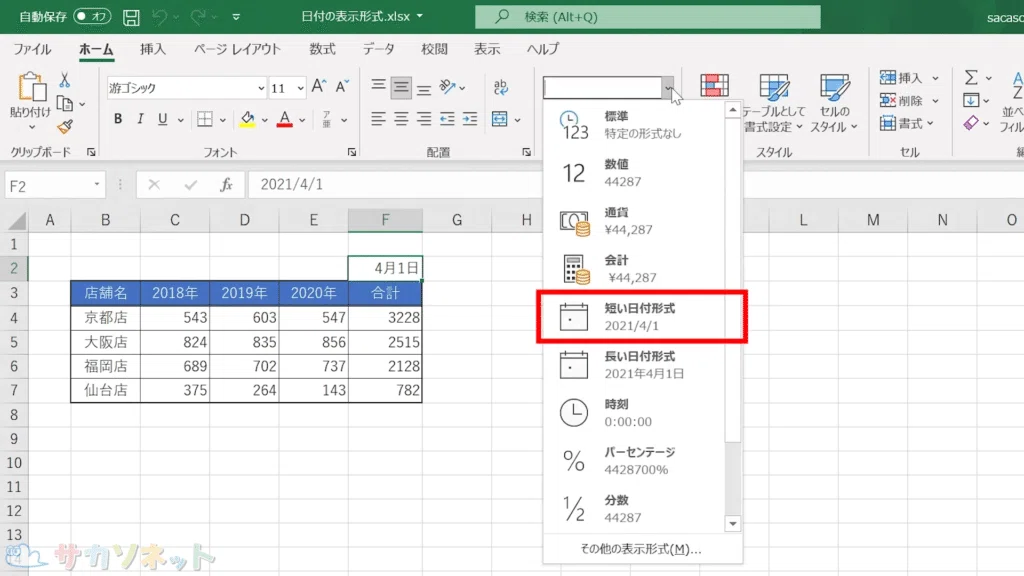This screenshot has width=1024, height=576.
Task: Center text horizontally
Action: click(x=401, y=119)
